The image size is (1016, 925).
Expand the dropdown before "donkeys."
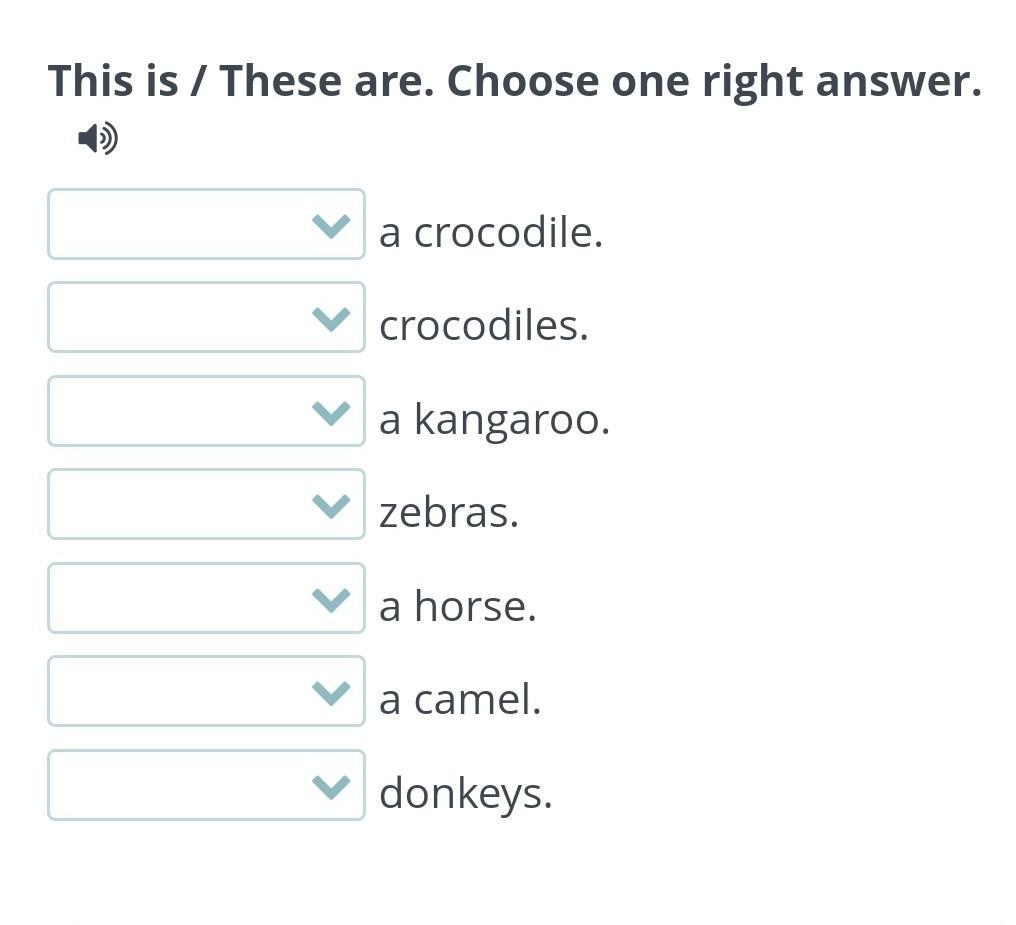tap(206, 786)
